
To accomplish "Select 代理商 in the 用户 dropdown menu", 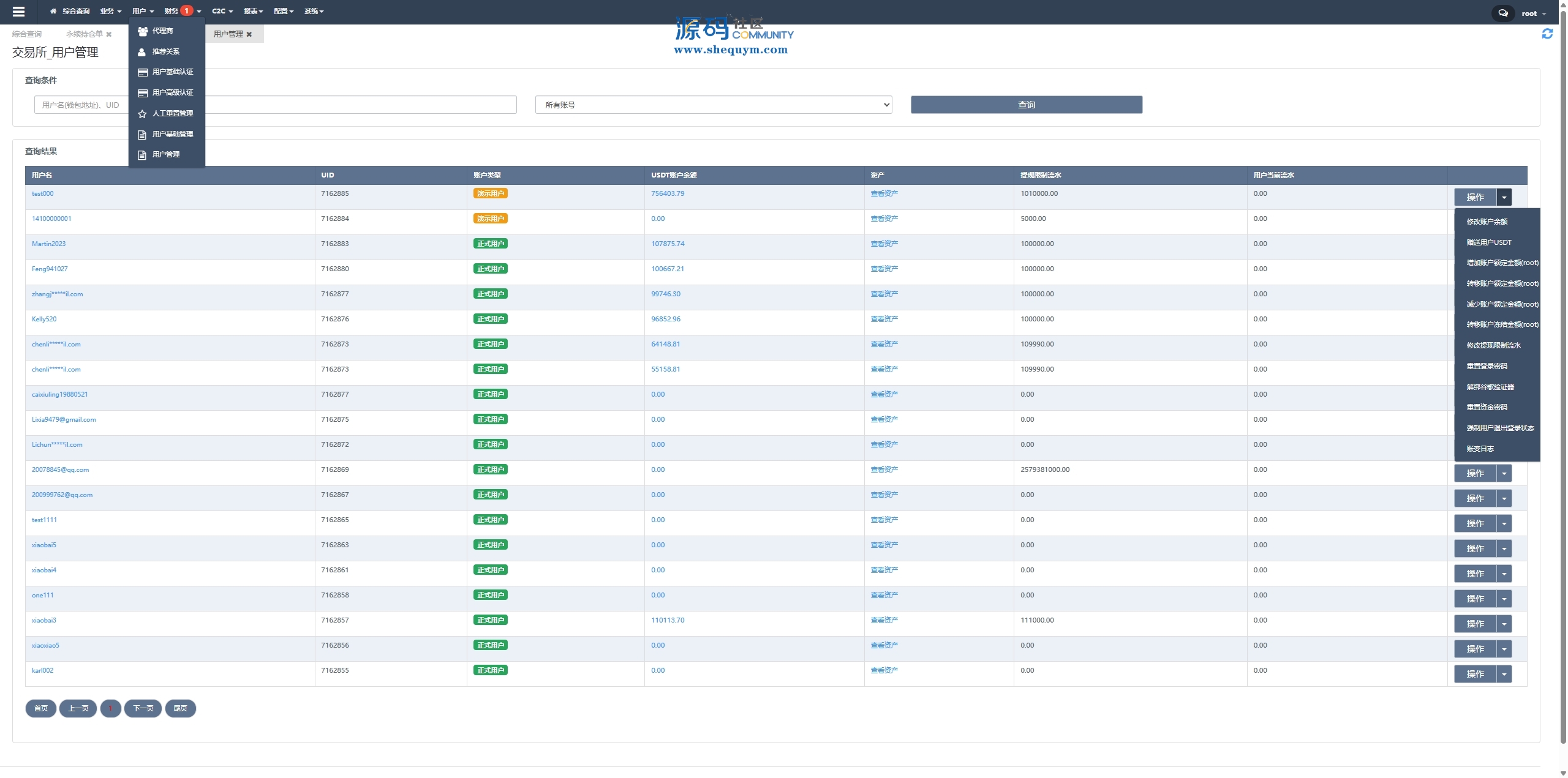I will click(x=162, y=31).
